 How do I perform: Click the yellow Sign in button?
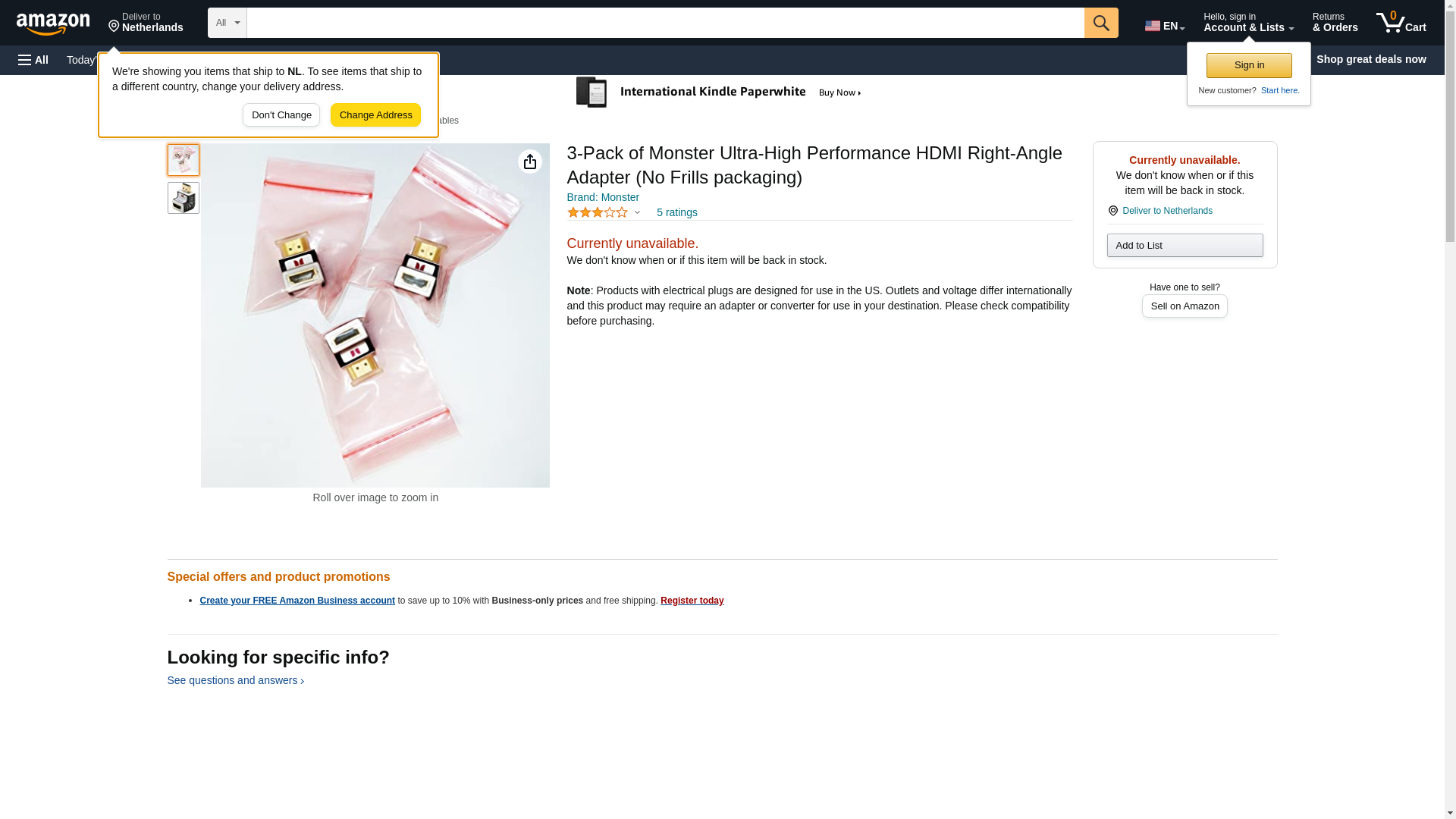pyautogui.click(x=1248, y=65)
